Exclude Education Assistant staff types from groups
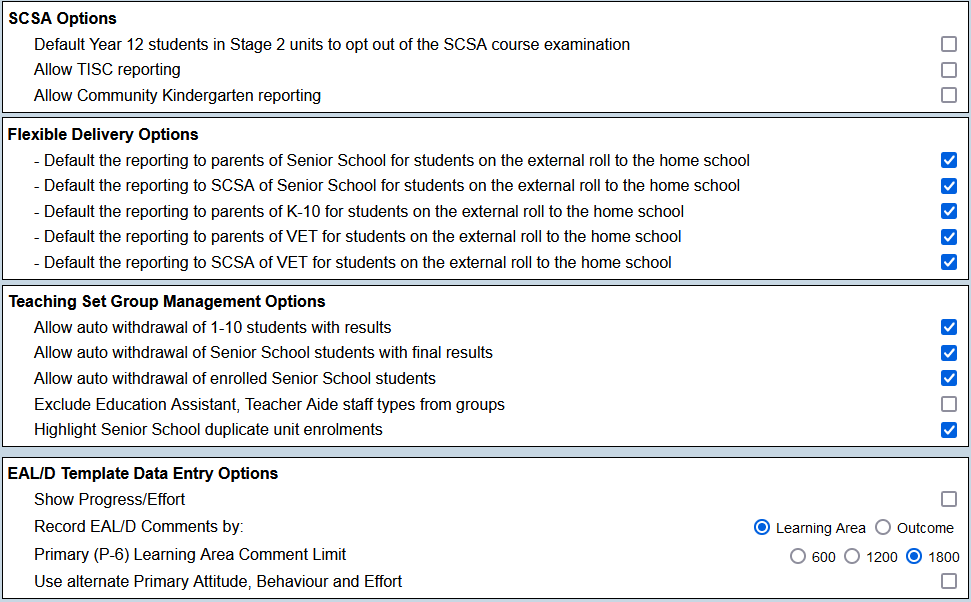Screen dimensions: 971x602 [949, 404]
